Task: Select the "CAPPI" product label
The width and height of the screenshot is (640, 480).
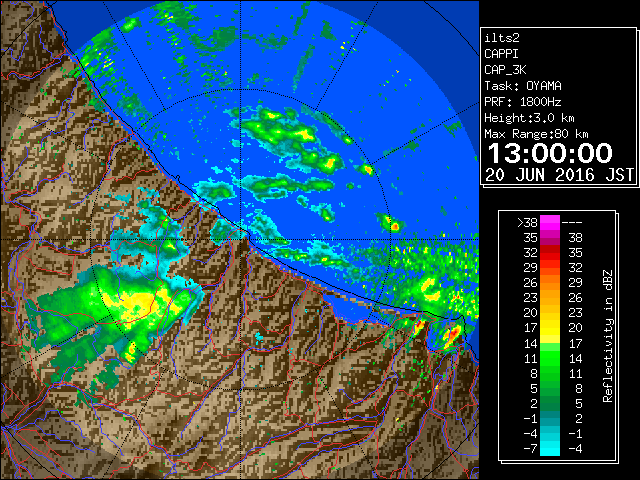Action: (501, 54)
